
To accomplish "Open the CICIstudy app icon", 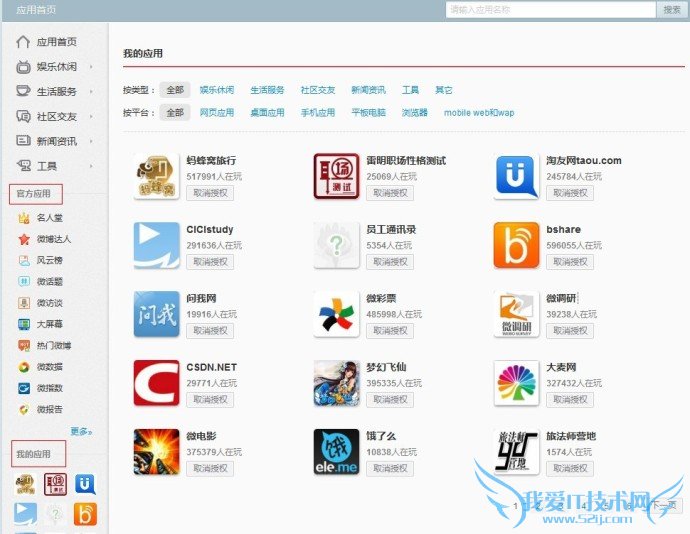I will 157,245.
